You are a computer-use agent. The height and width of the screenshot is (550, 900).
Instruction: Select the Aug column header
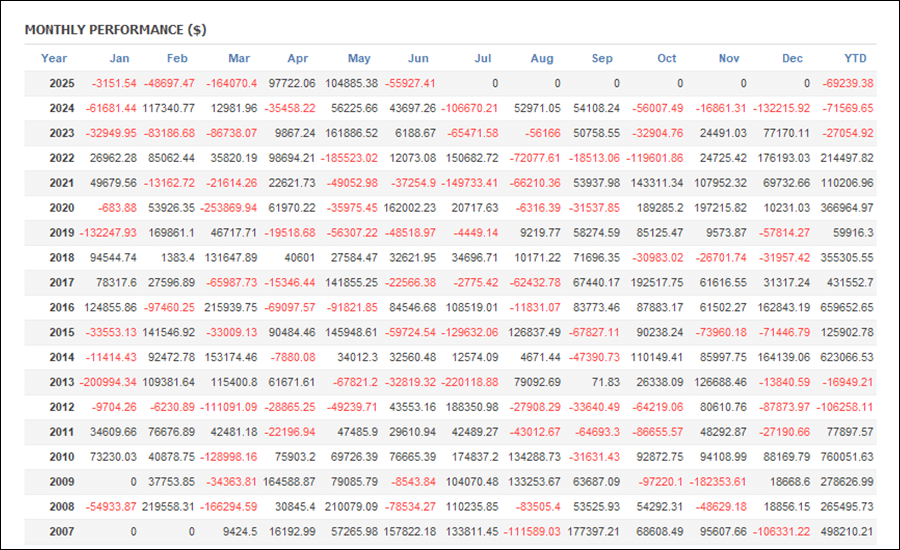point(542,58)
